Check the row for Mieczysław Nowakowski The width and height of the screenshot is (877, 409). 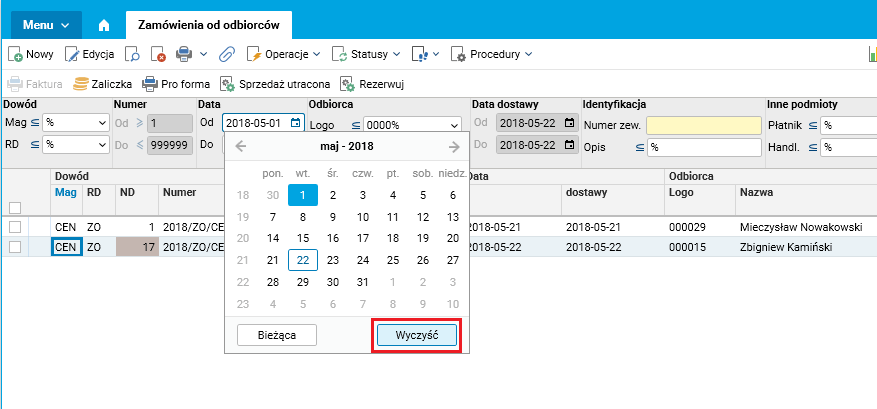15,227
